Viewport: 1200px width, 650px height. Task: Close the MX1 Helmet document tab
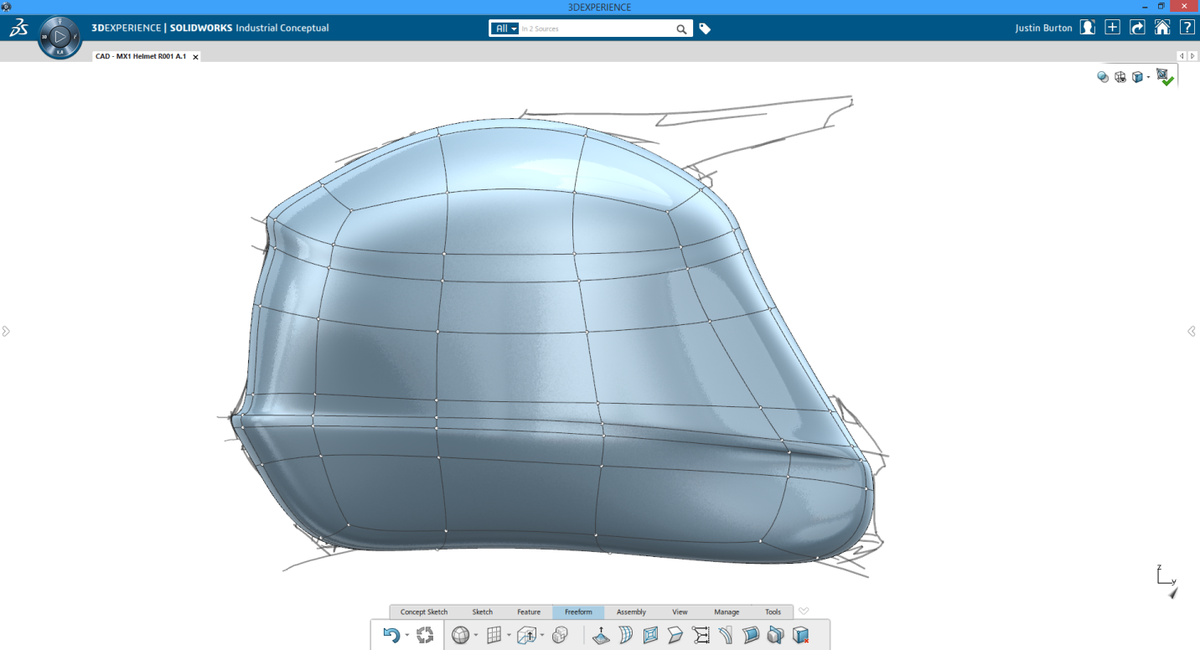pyautogui.click(x=195, y=57)
